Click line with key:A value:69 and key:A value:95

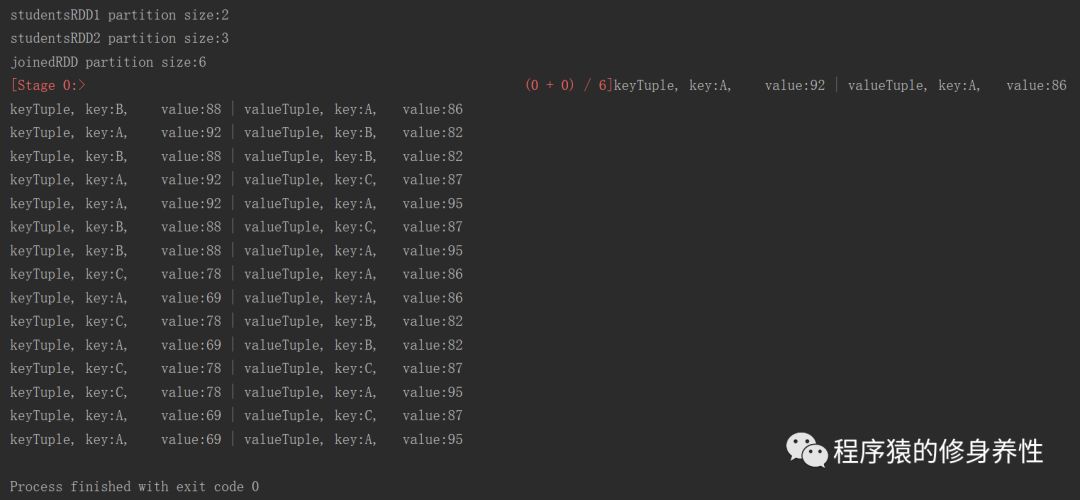click(x=236, y=439)
